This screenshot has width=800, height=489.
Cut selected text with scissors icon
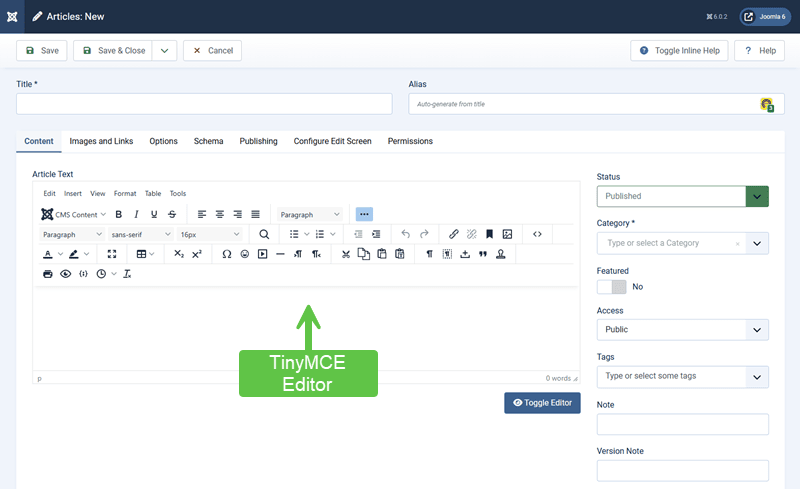click(346, 254)
